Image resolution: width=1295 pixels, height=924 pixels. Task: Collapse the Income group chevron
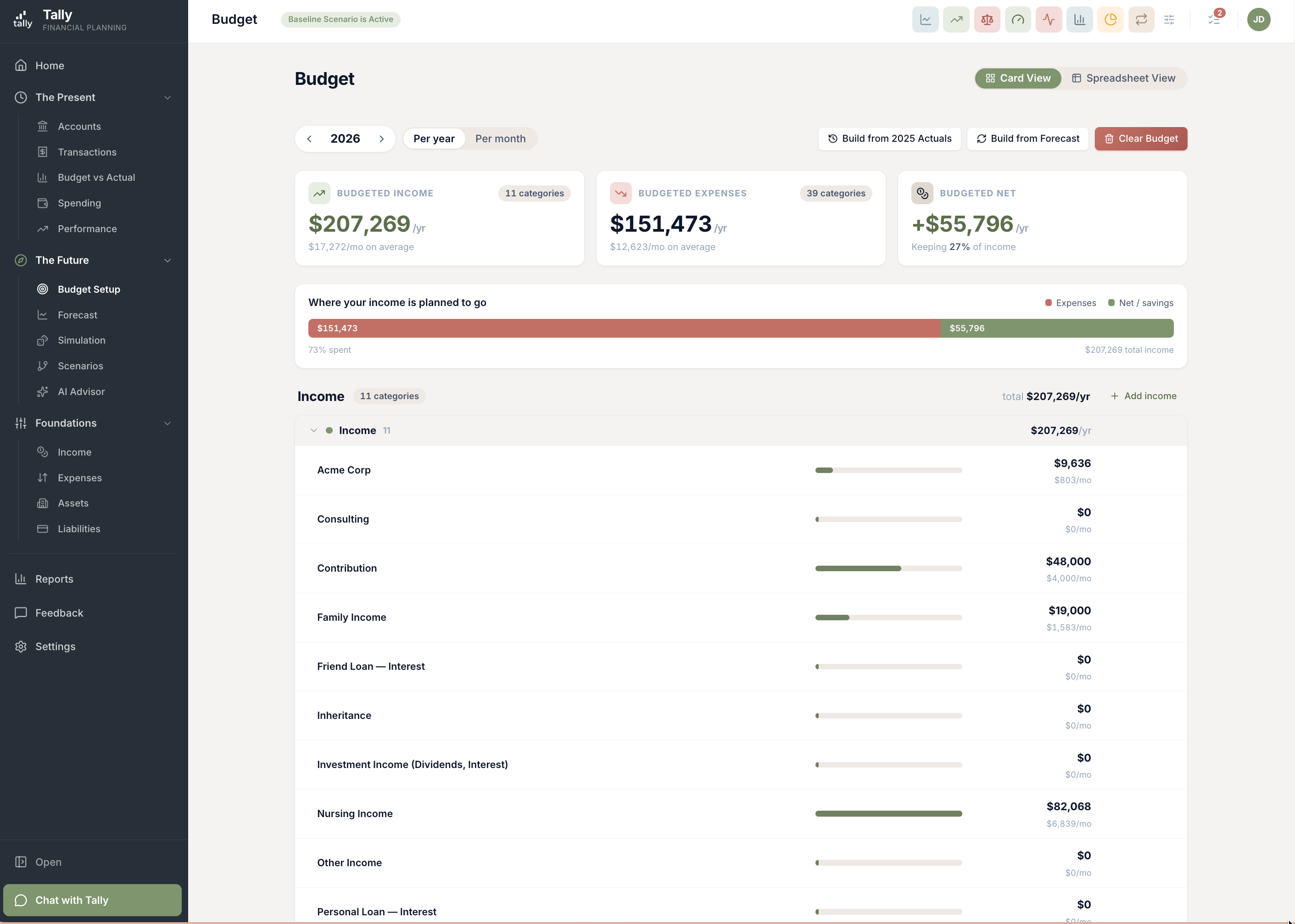coord(313,430)
